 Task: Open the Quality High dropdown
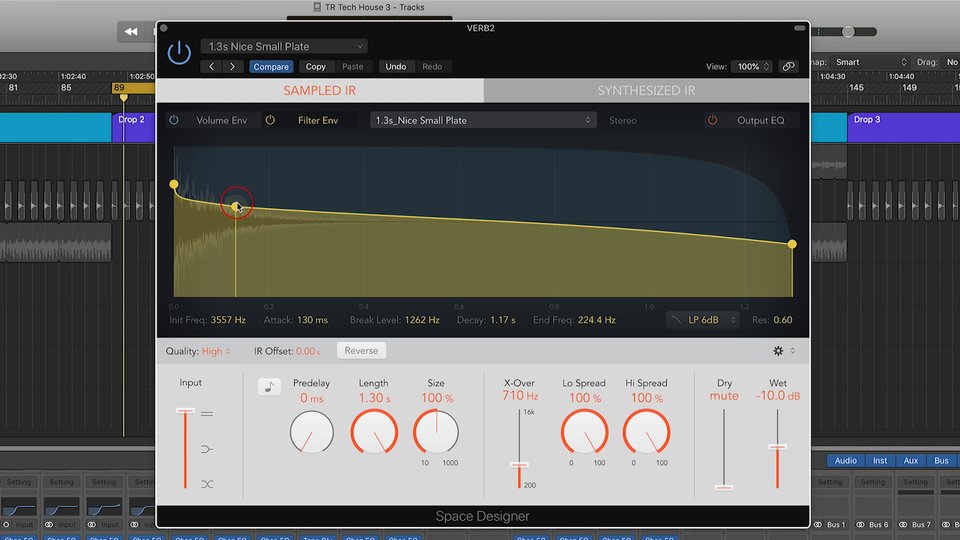pos(216,351)
